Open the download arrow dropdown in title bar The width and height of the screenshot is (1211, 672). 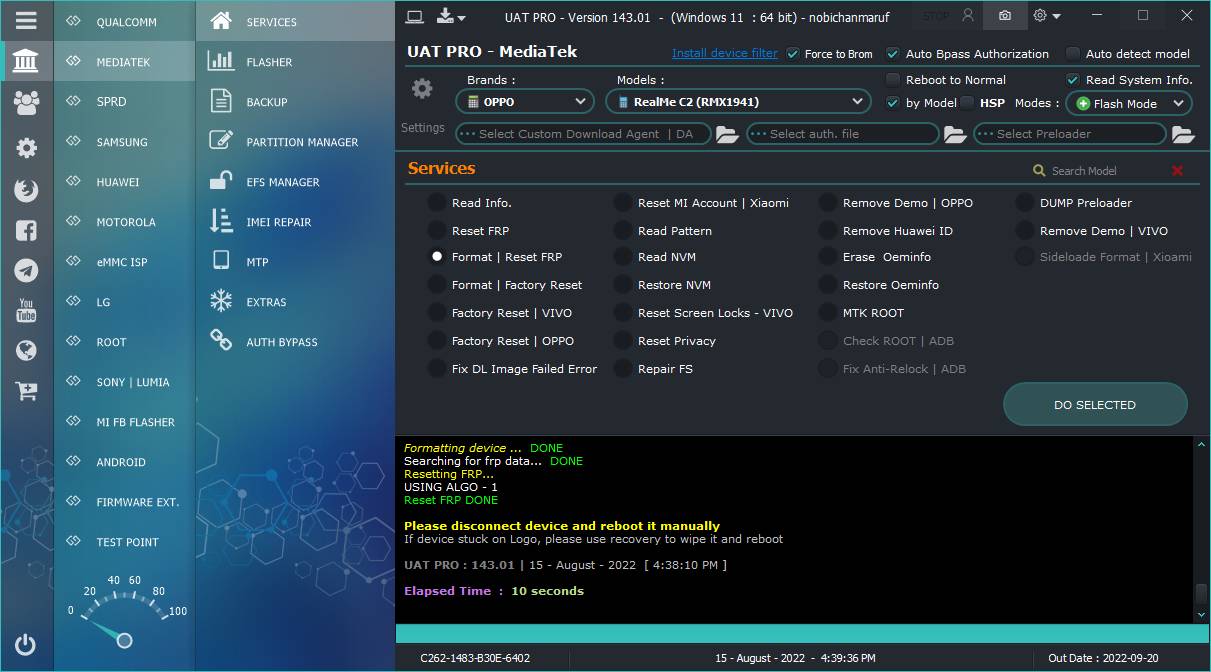[452, 16]
